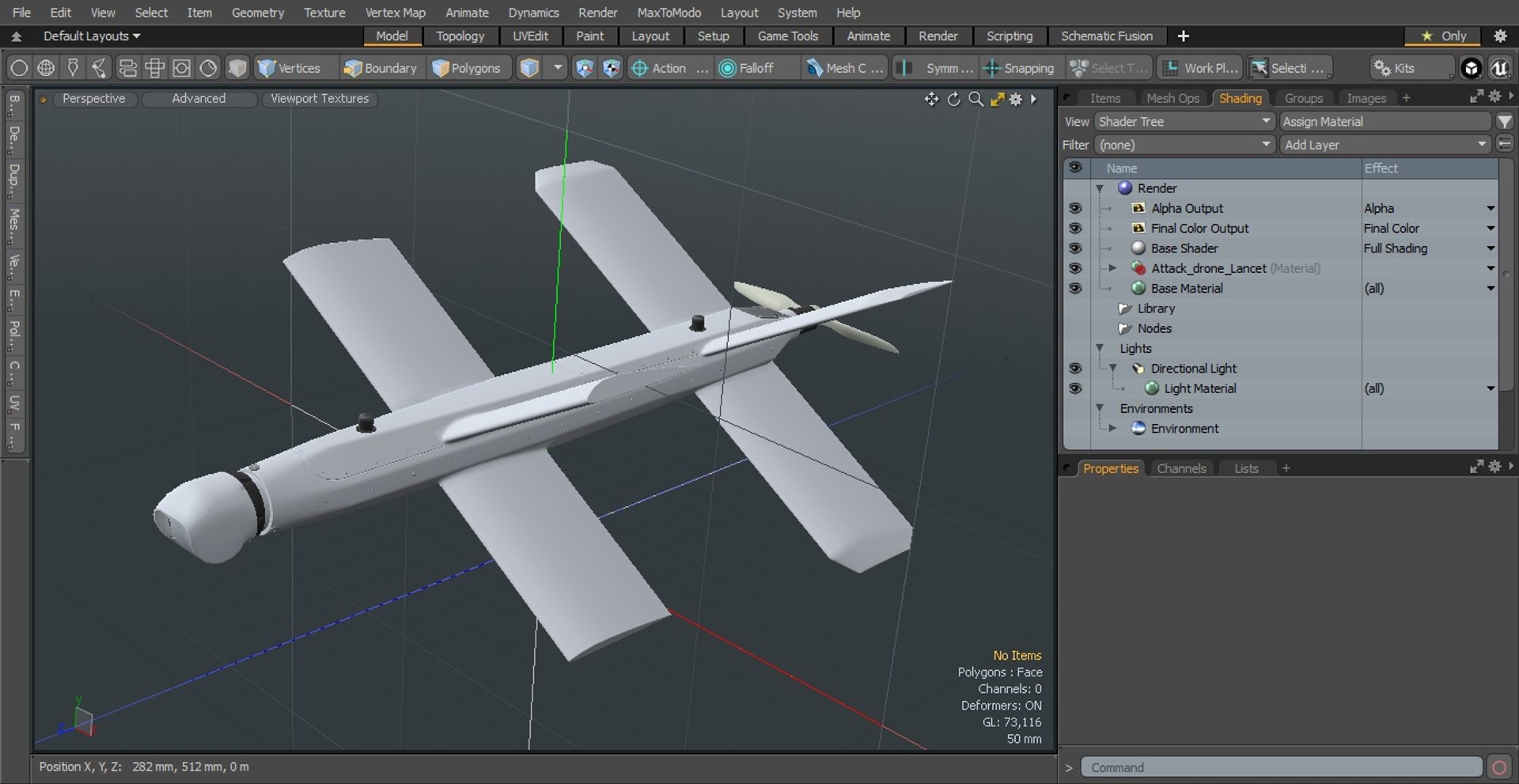
Task: Click the UV unwrap cross icon in toolbar
Action: point(154,68)
